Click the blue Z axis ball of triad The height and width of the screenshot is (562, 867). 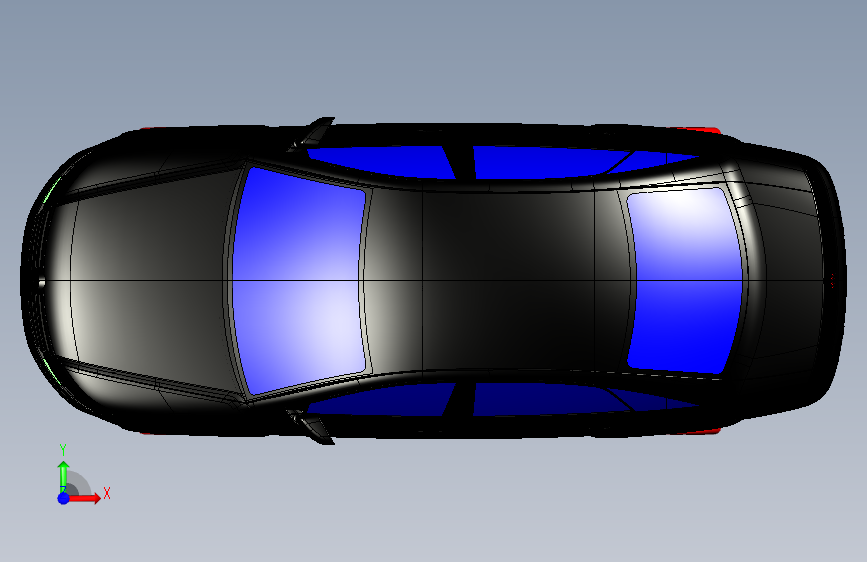tap(64, 498)
